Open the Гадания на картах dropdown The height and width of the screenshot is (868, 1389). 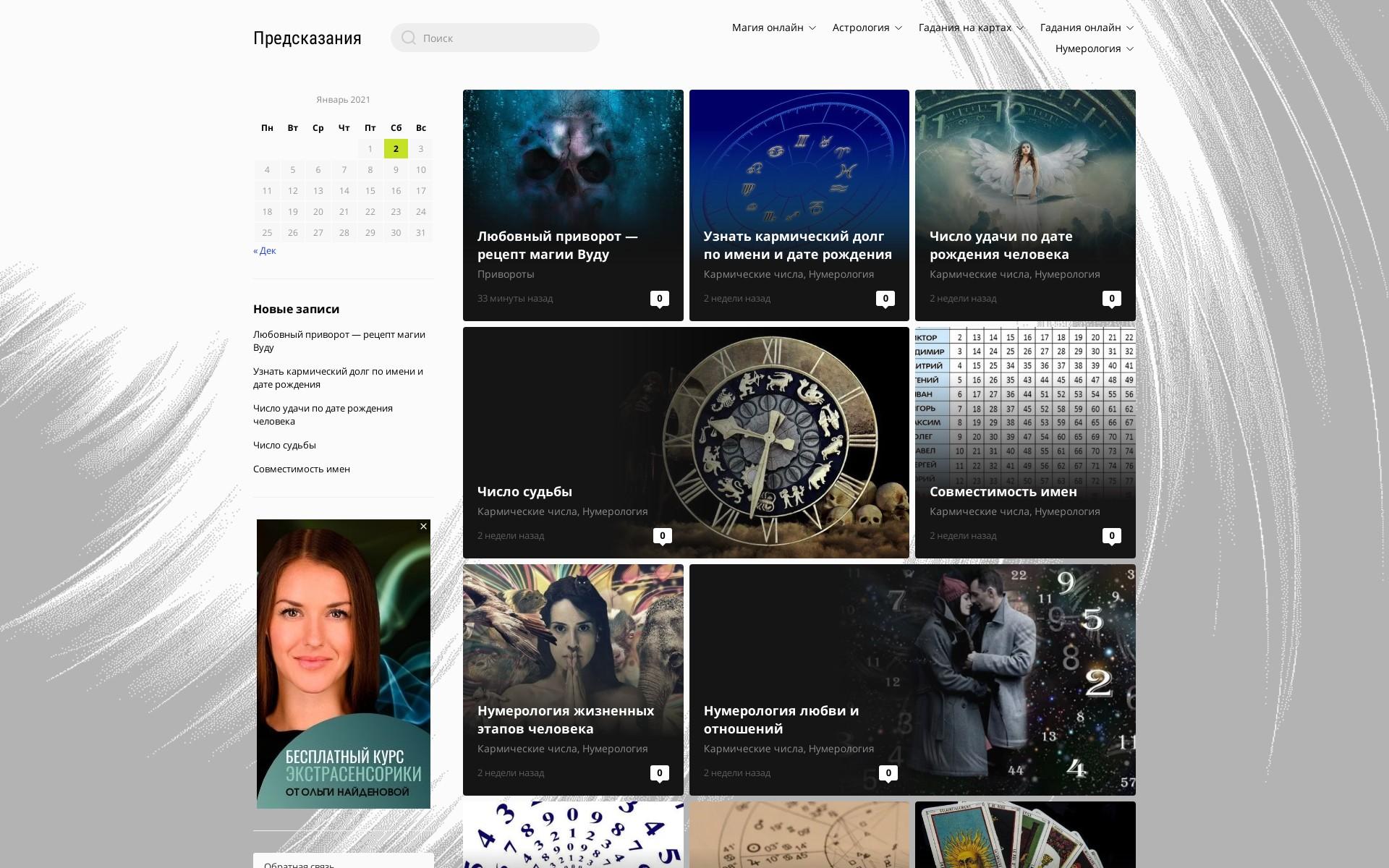click(x=971, y=27)
